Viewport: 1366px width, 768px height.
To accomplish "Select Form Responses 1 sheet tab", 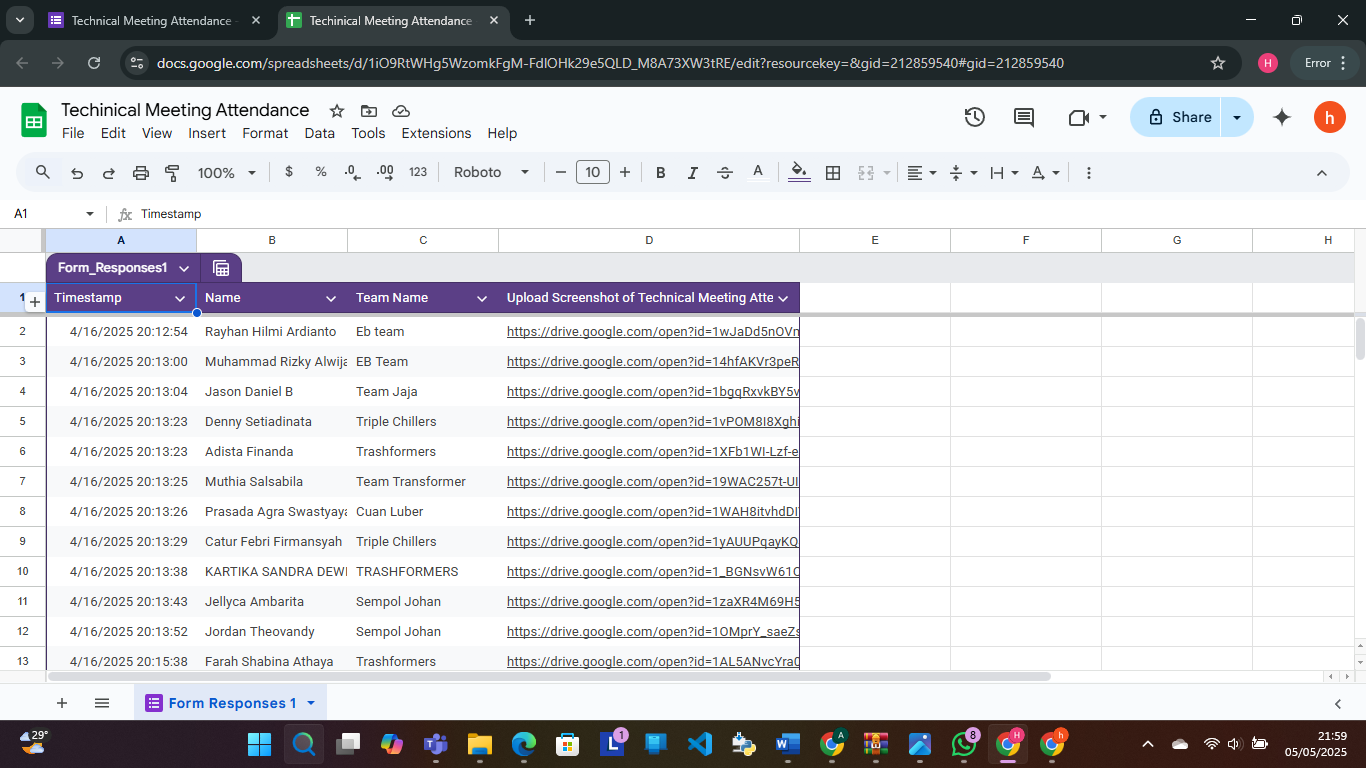I will point(230,703).
